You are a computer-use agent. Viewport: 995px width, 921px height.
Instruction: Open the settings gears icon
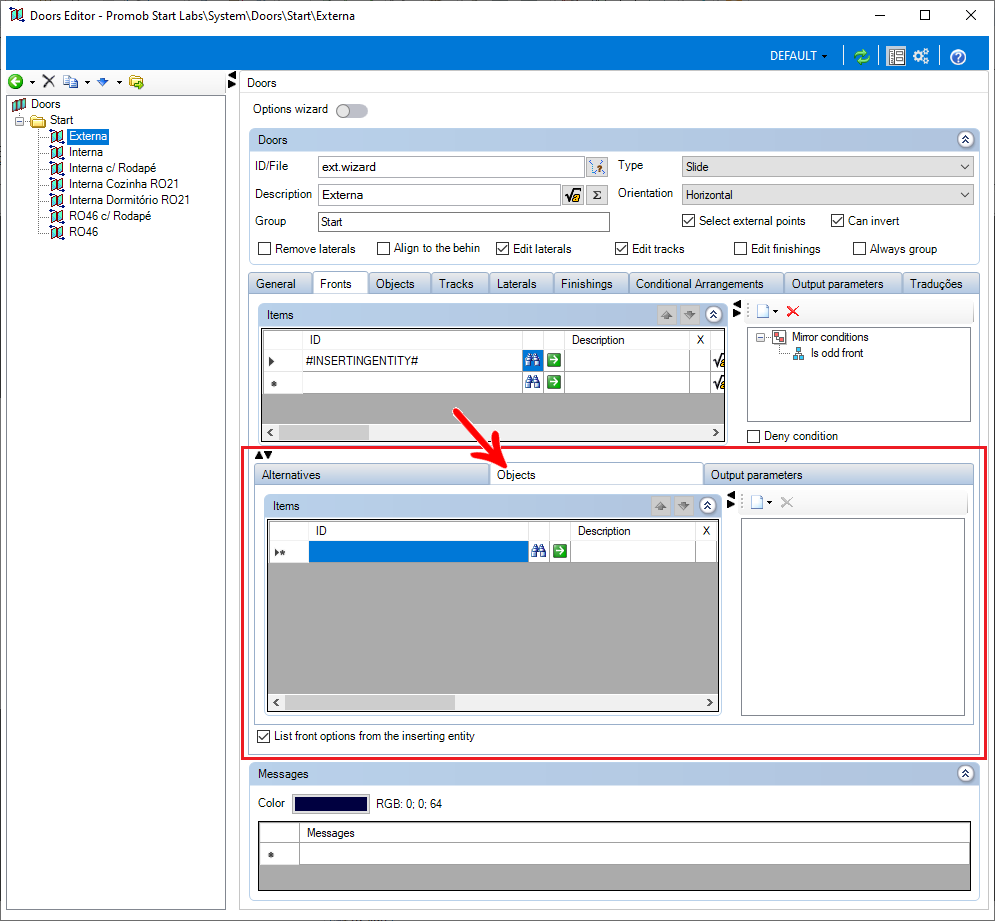[x=921, y=56]
